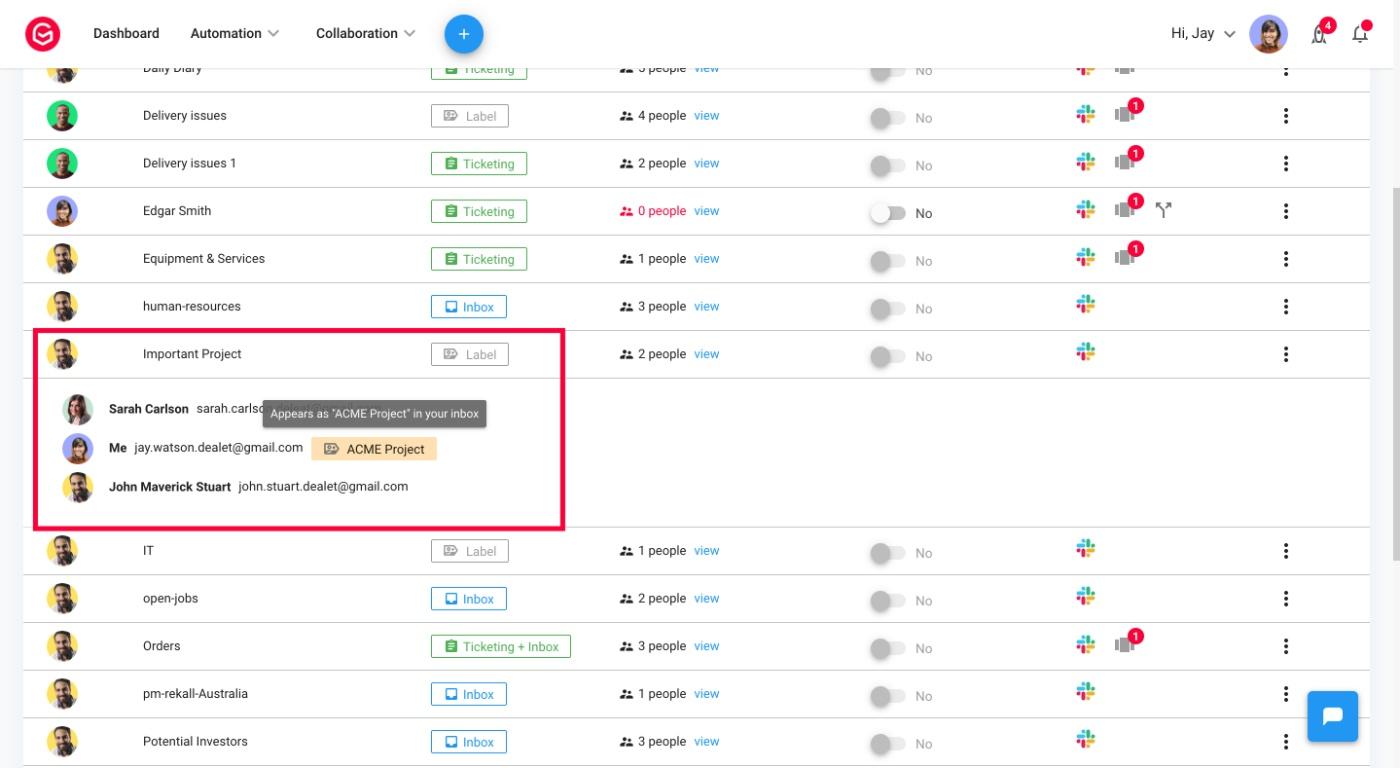Screen dimensions: 1400x768
Task: Open the notifications bell
Action: tap(1360, 33)
